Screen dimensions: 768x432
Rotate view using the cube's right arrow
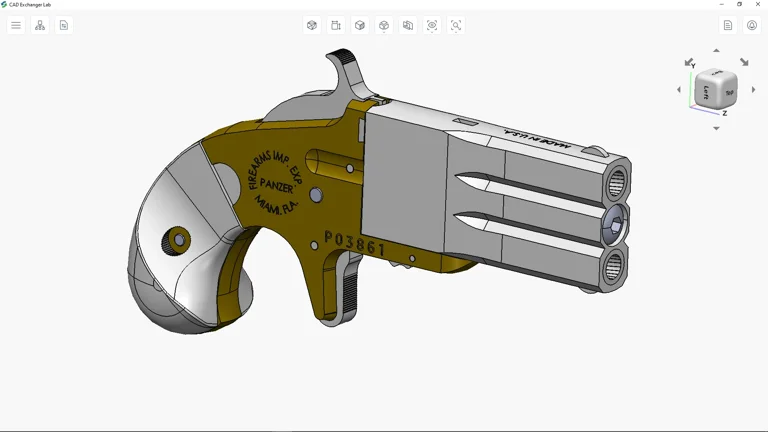point(754,90)
